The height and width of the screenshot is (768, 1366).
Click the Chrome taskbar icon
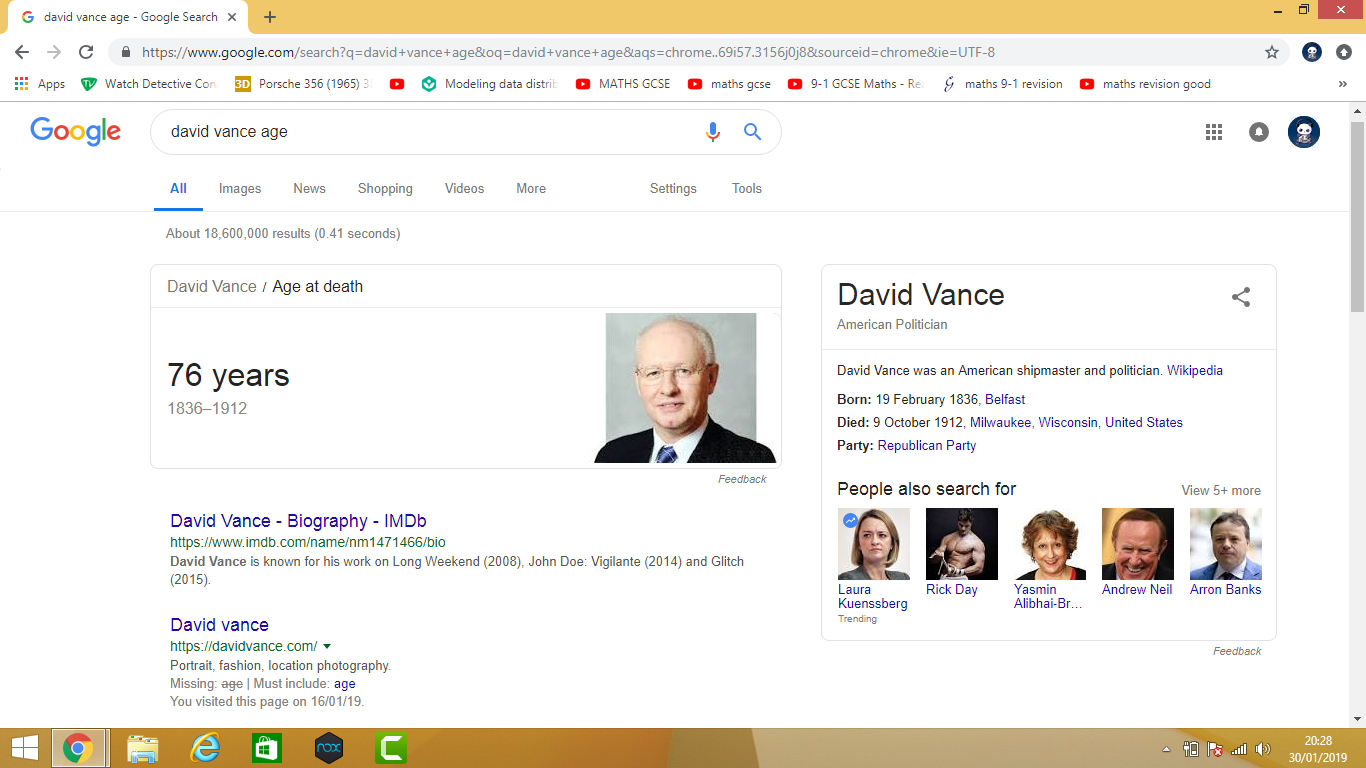(78, 748)
